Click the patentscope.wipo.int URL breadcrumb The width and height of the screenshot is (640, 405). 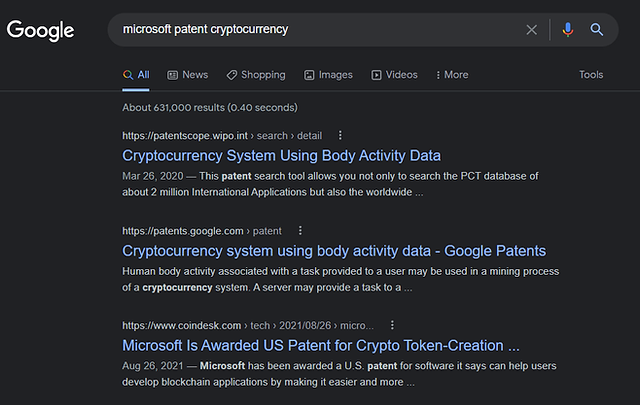[222, 136]
